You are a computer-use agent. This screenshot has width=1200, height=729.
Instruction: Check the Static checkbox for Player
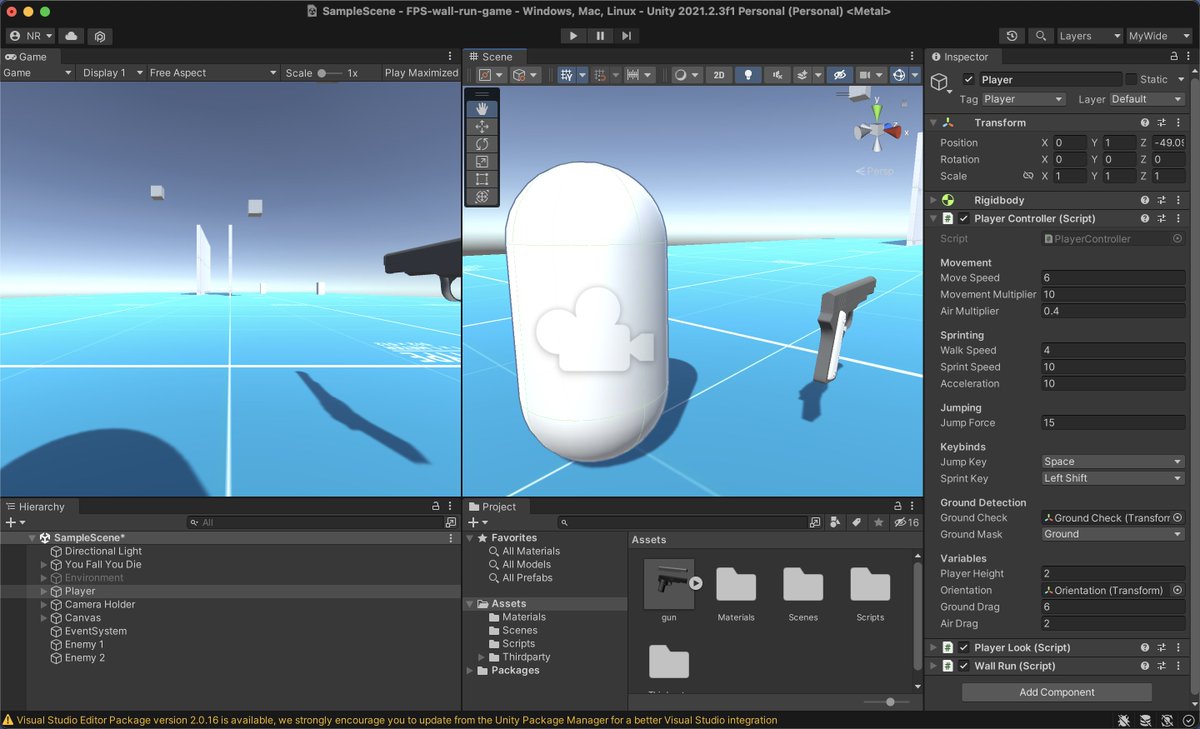click(x=1131, y=79)
